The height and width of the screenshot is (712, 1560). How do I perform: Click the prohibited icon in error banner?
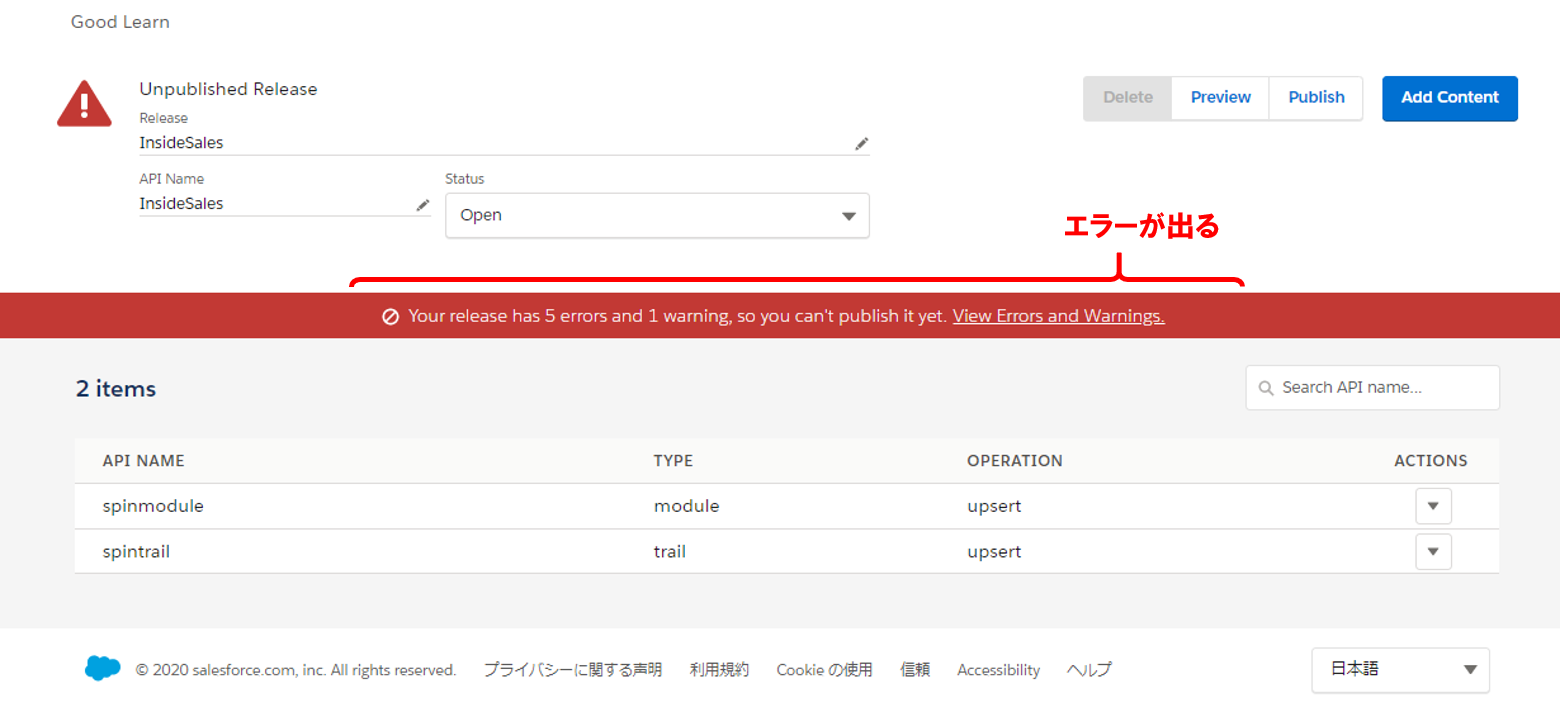click(391, 316)
